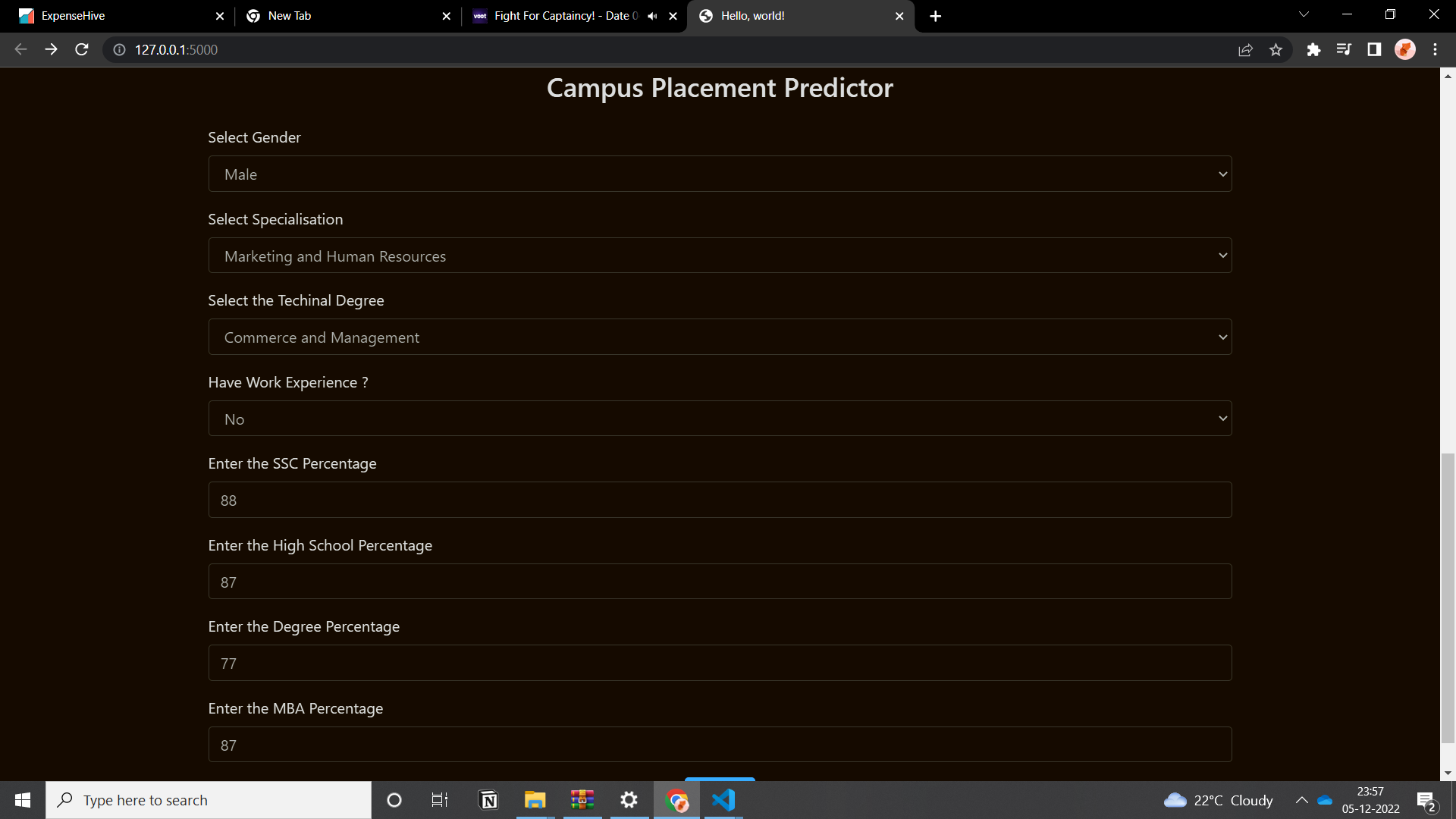Open the Extensions puzzle icon

(1314, 49)
